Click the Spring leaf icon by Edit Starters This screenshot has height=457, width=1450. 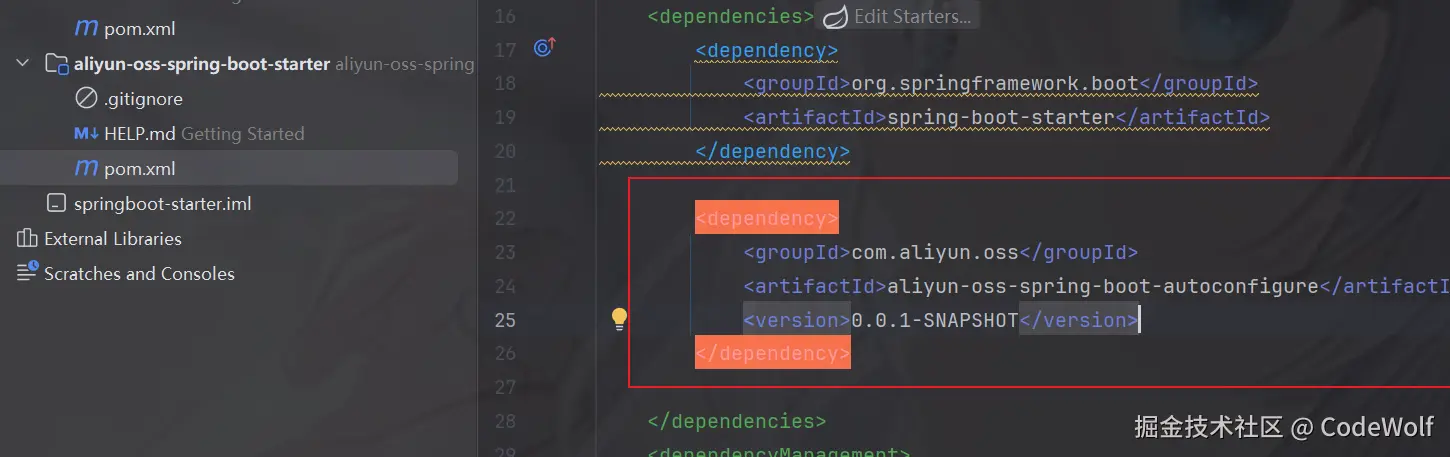834,16
